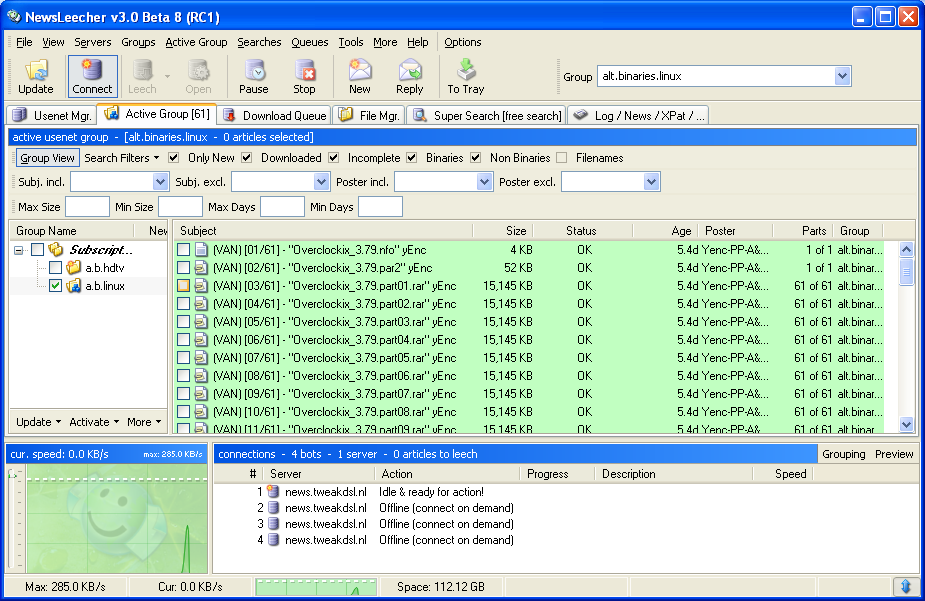This screenshot has width=925, height=601.
Task: Click the Max Size input field
Action: [x=87, y=207]
